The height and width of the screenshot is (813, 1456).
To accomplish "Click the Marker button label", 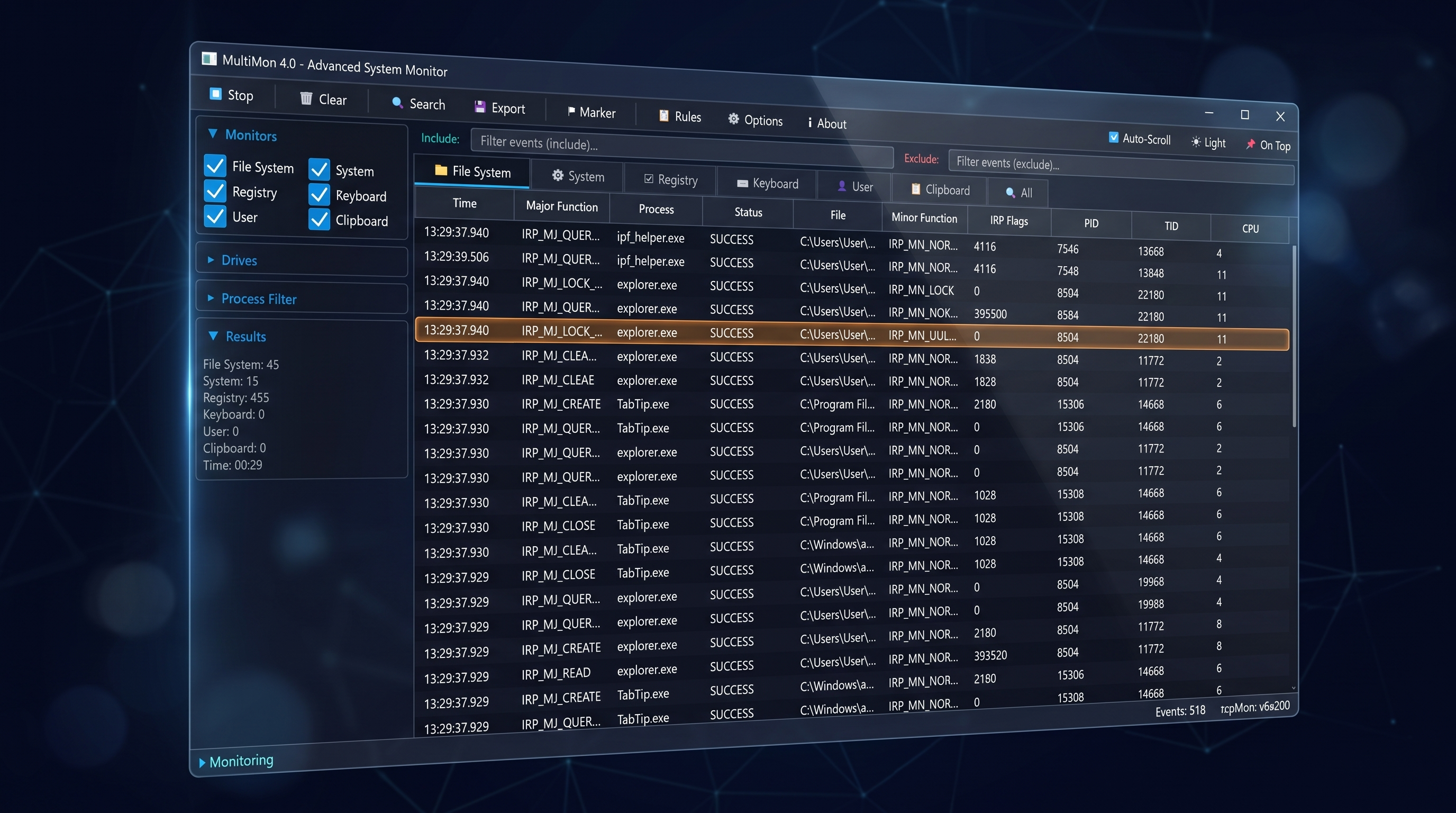I will pos(597,113).
